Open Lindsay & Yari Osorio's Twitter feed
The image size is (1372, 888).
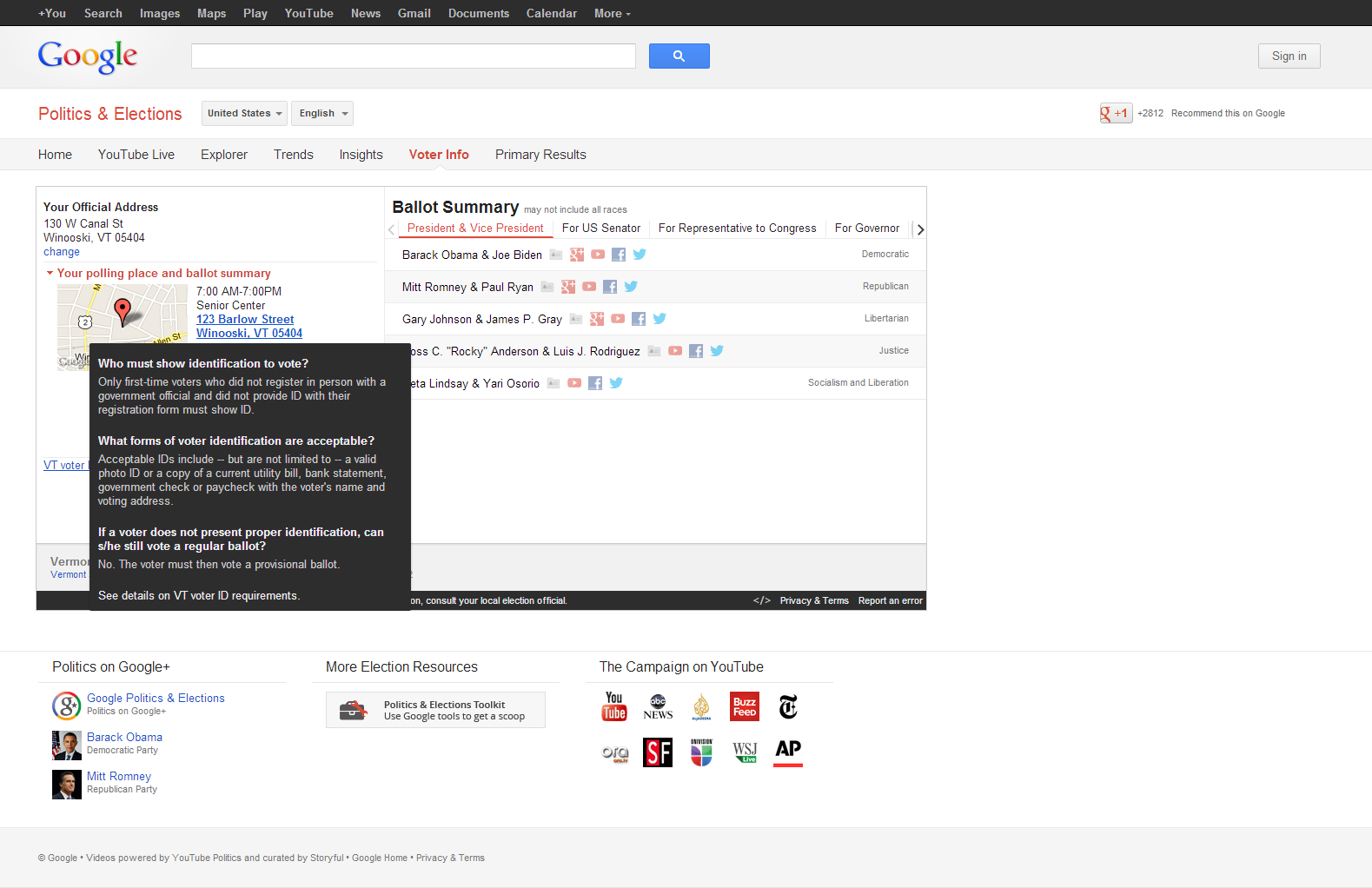tap(616, 383)
